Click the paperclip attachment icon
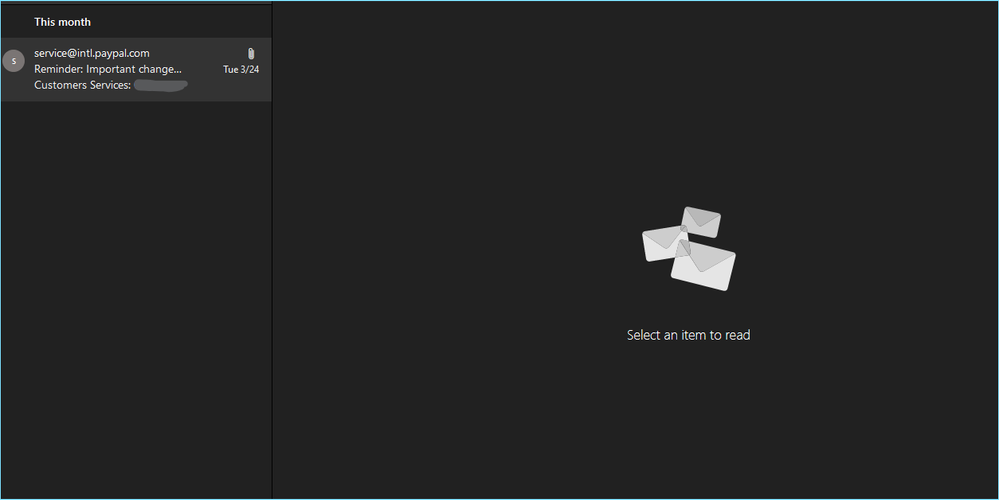The height and width of the screenshot is (500, 999). tap(251, 54)
